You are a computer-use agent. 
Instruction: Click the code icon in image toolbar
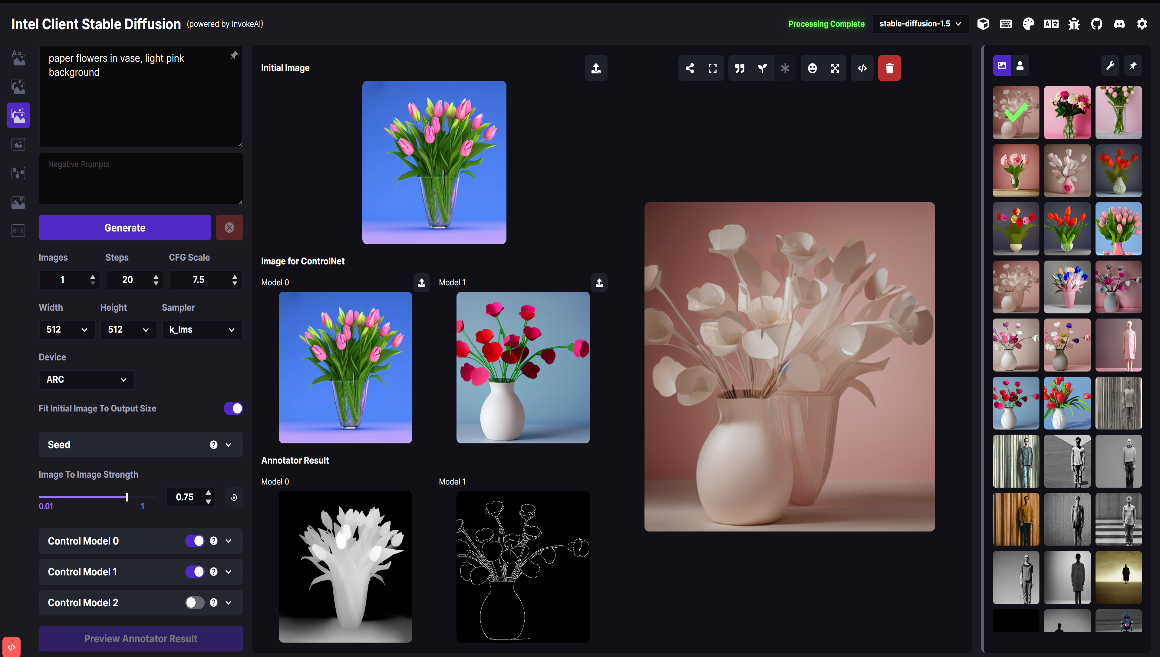coord(862,68)
